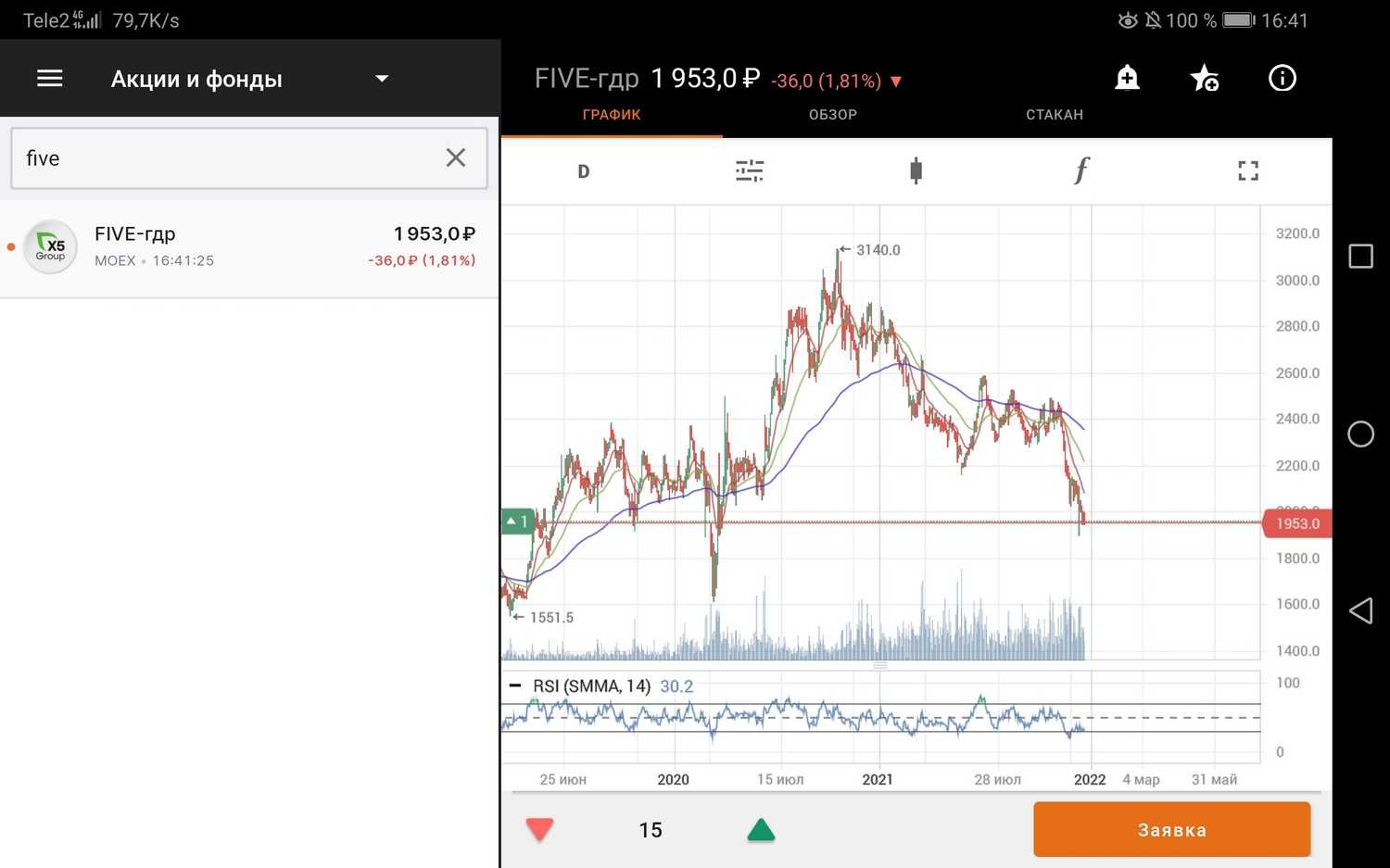The width and height of the screenshot is (1390, 868).
Task: Collapse the RSI indicator panel
Action: [515, 686]
